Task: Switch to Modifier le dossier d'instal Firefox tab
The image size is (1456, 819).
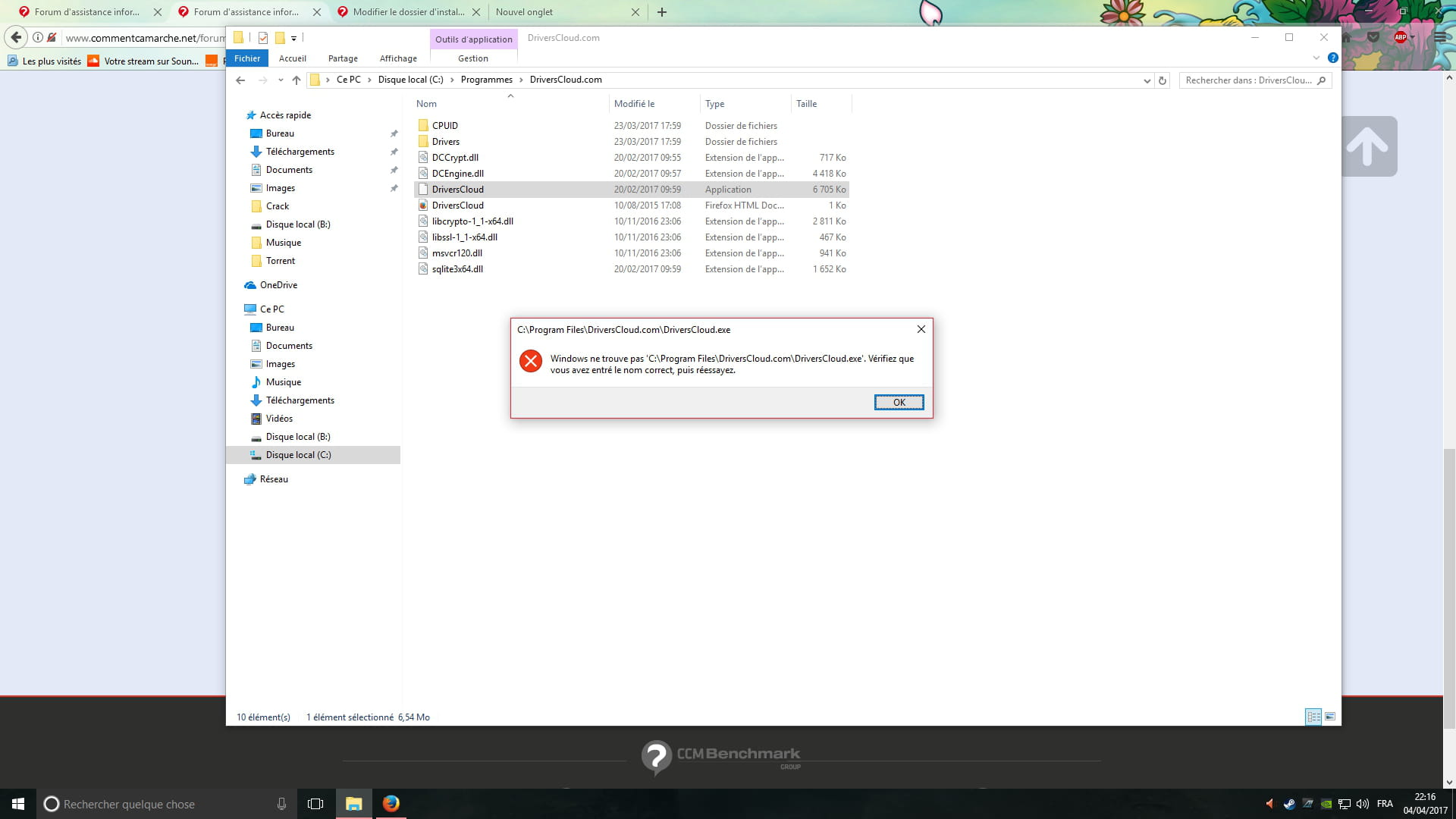Action: coord(409,12)
